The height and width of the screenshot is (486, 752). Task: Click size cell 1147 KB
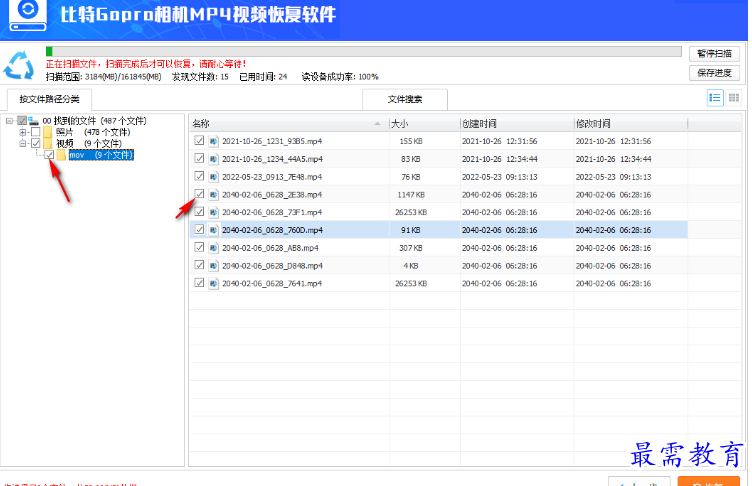click(411, 195)
